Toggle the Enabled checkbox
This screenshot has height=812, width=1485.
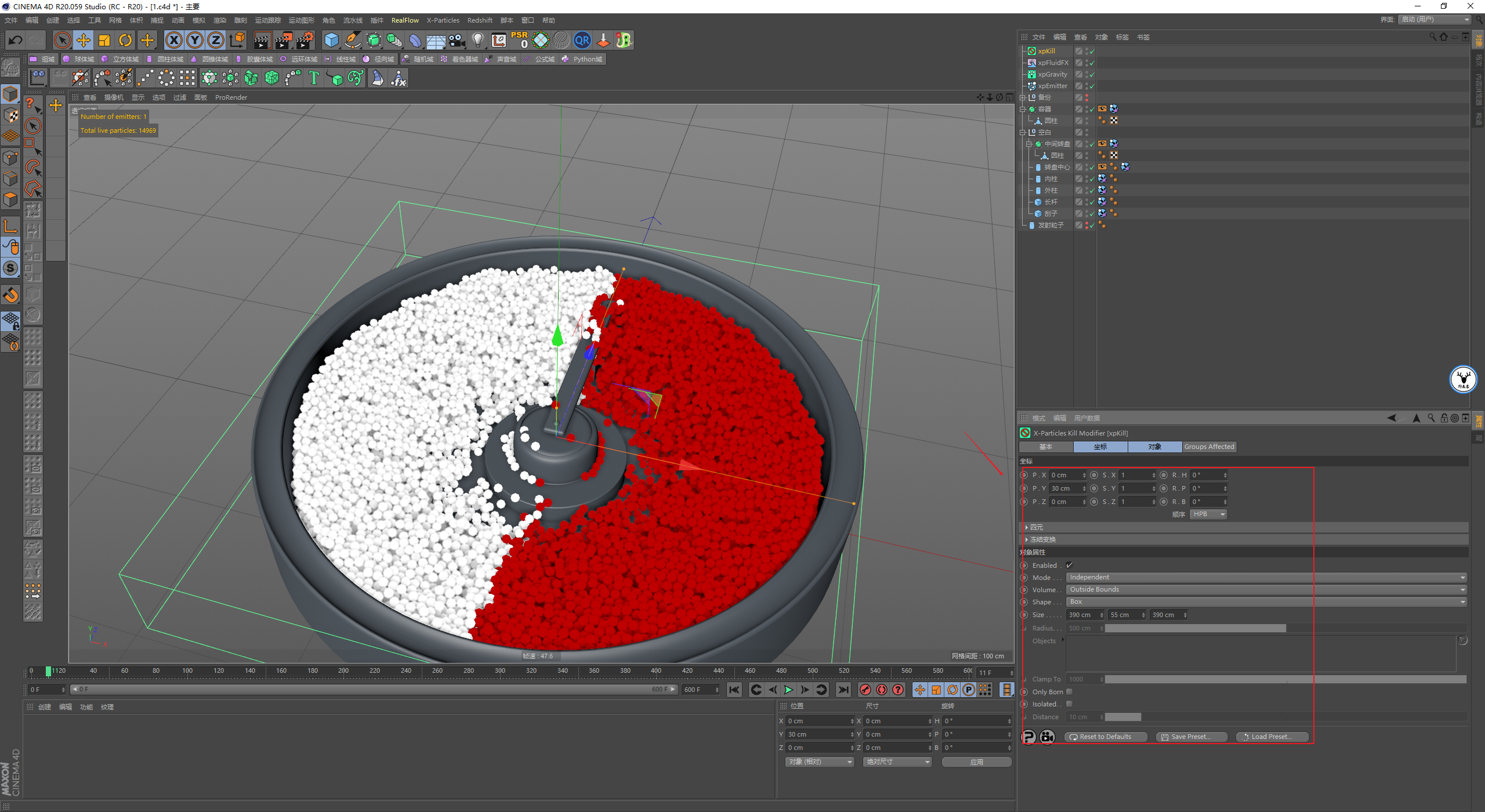pyautogui.click(x=1069, y=565)
